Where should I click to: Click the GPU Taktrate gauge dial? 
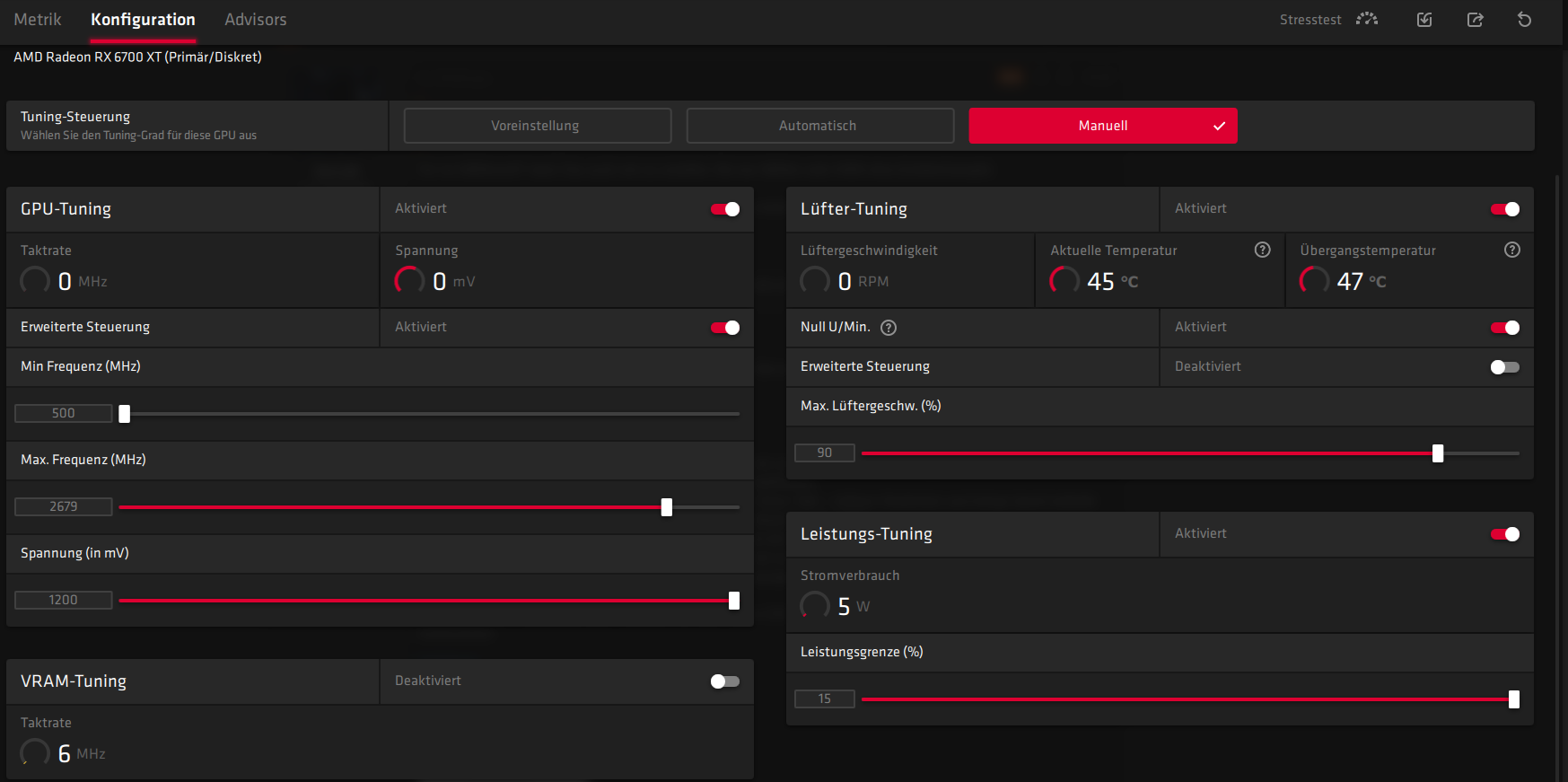click(35, 281)
